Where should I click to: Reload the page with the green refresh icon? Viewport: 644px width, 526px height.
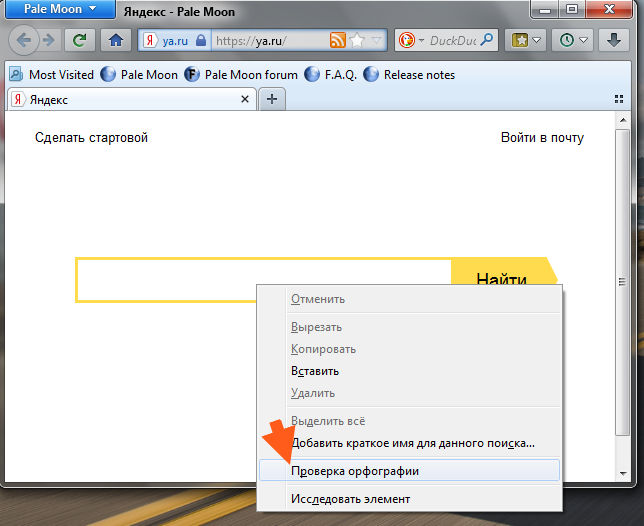(80, 40)
